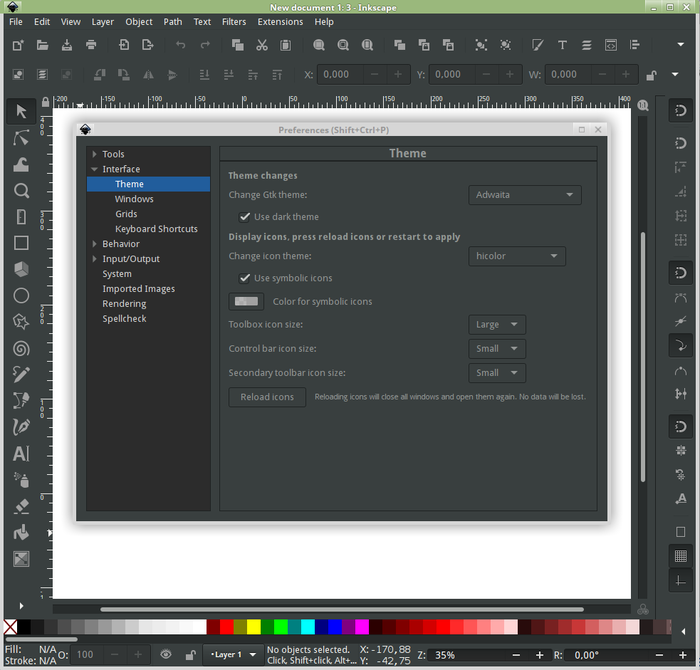Open the File menu
Image resolution: width=700 pixels, height=670 pixels.
click(16, 22)
